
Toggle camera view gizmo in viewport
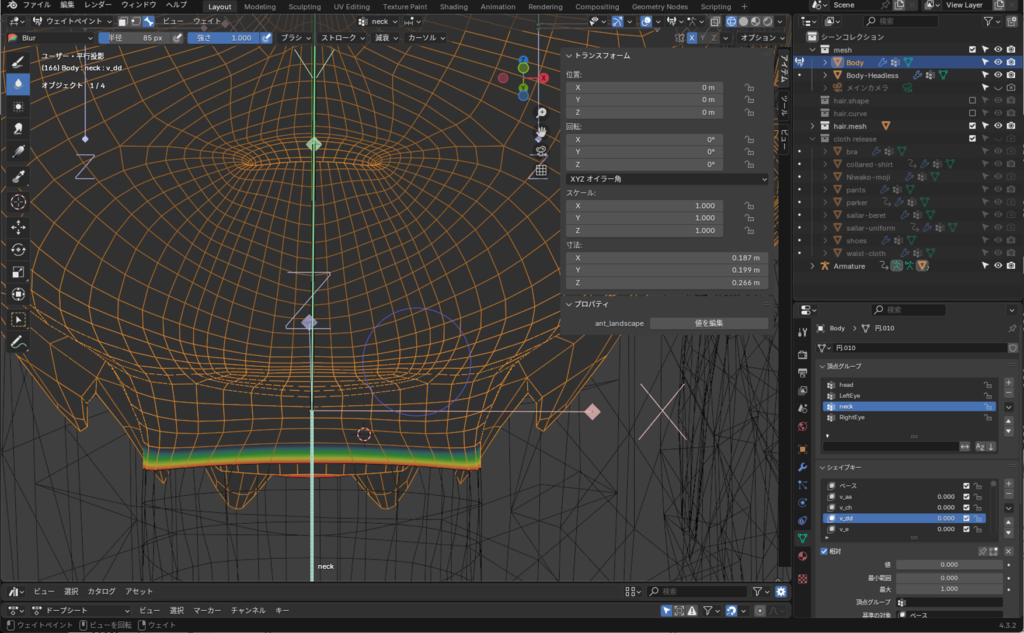(x=540, y=151)
